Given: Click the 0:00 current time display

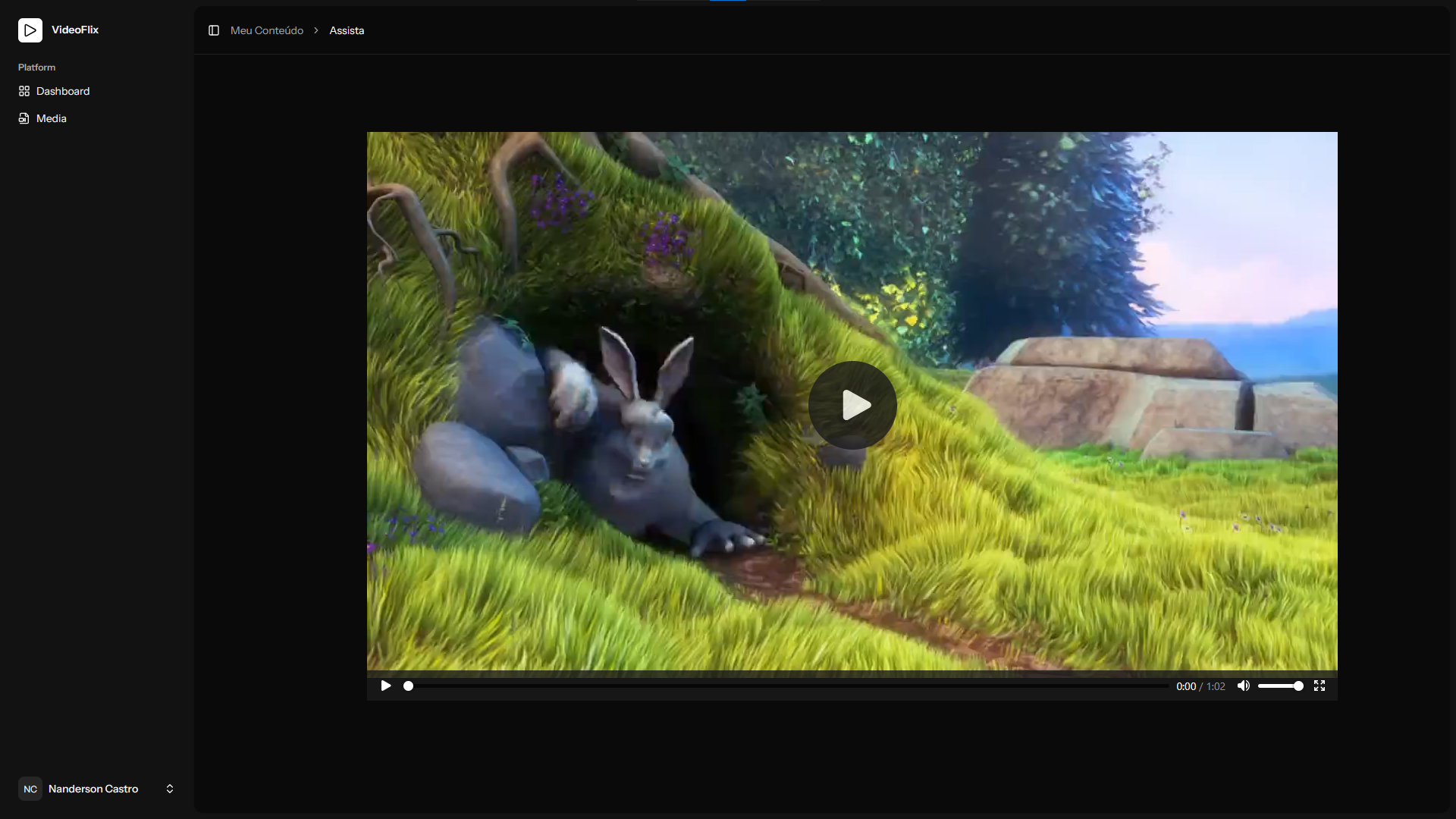Looking at the screenshot, I should pos(1186,686).
